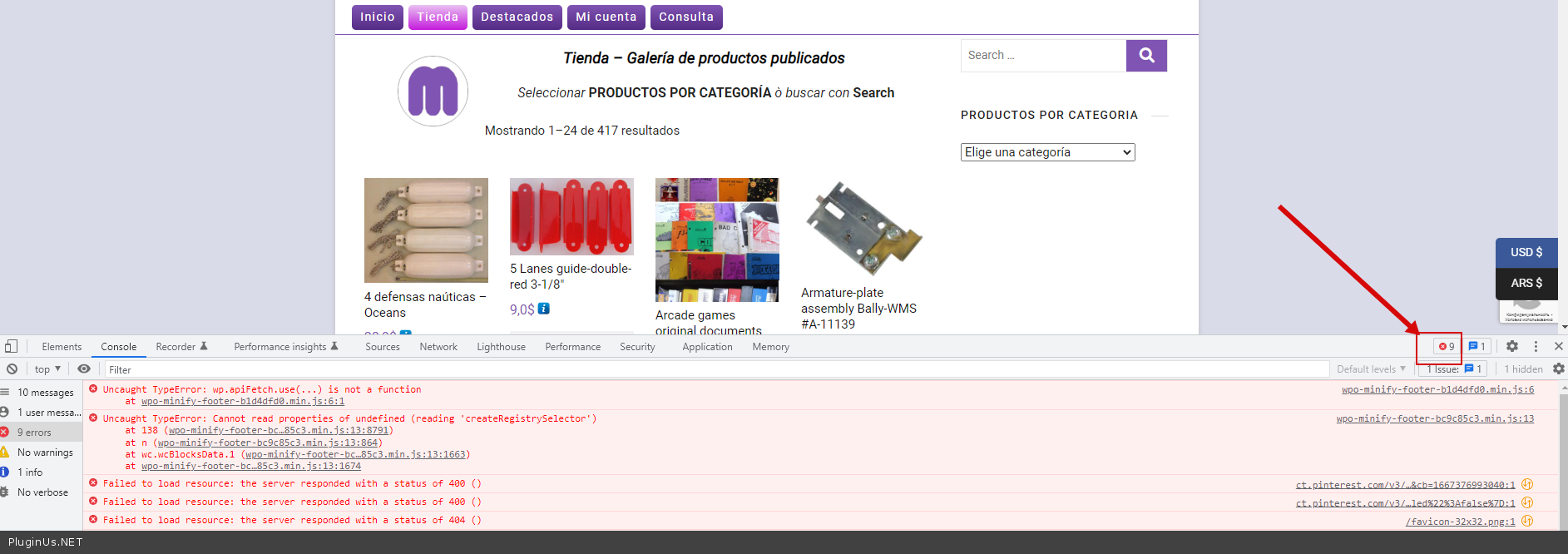This screenshot has width=1568, height=554.
Task: Open the favicon-32x32.png:1 link
Action: (1460, 522)
